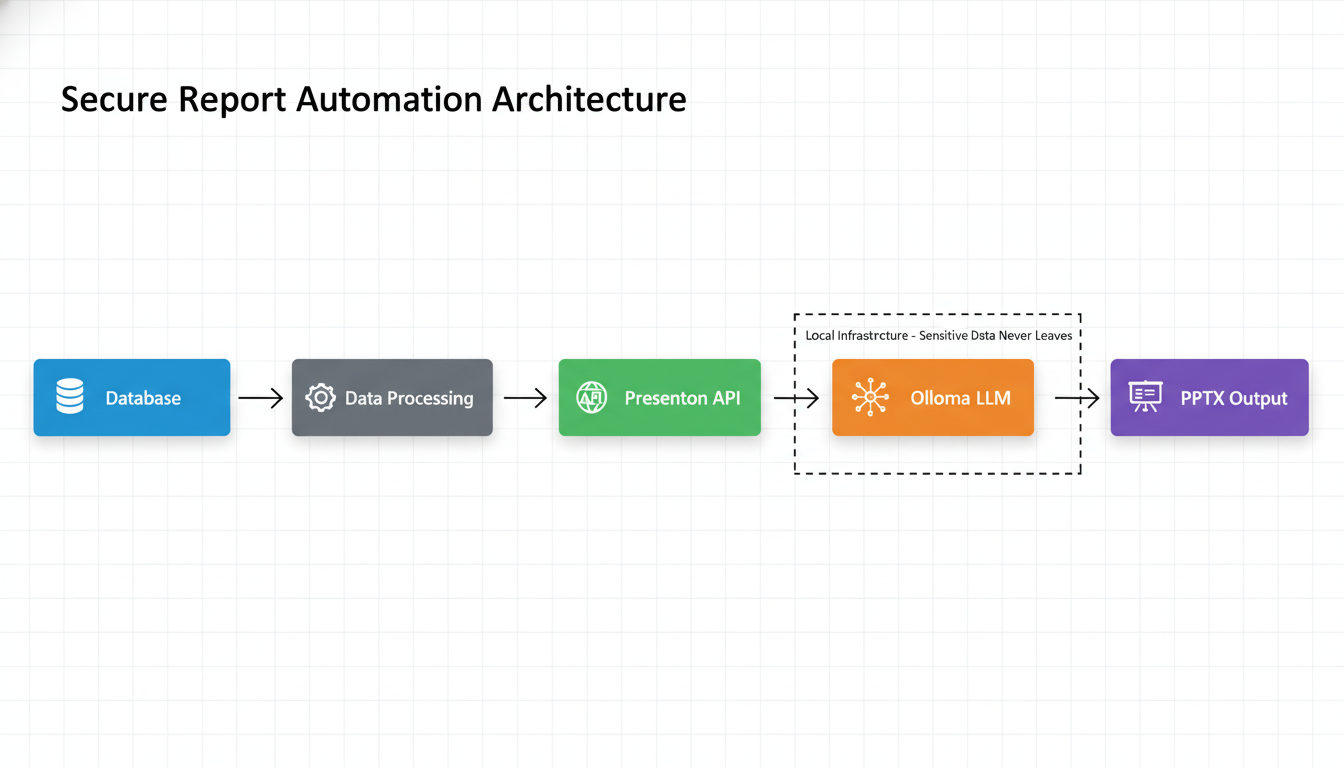Select the Secure Report Automation Architecture title

pyautogui.click(x=374, y=99)
